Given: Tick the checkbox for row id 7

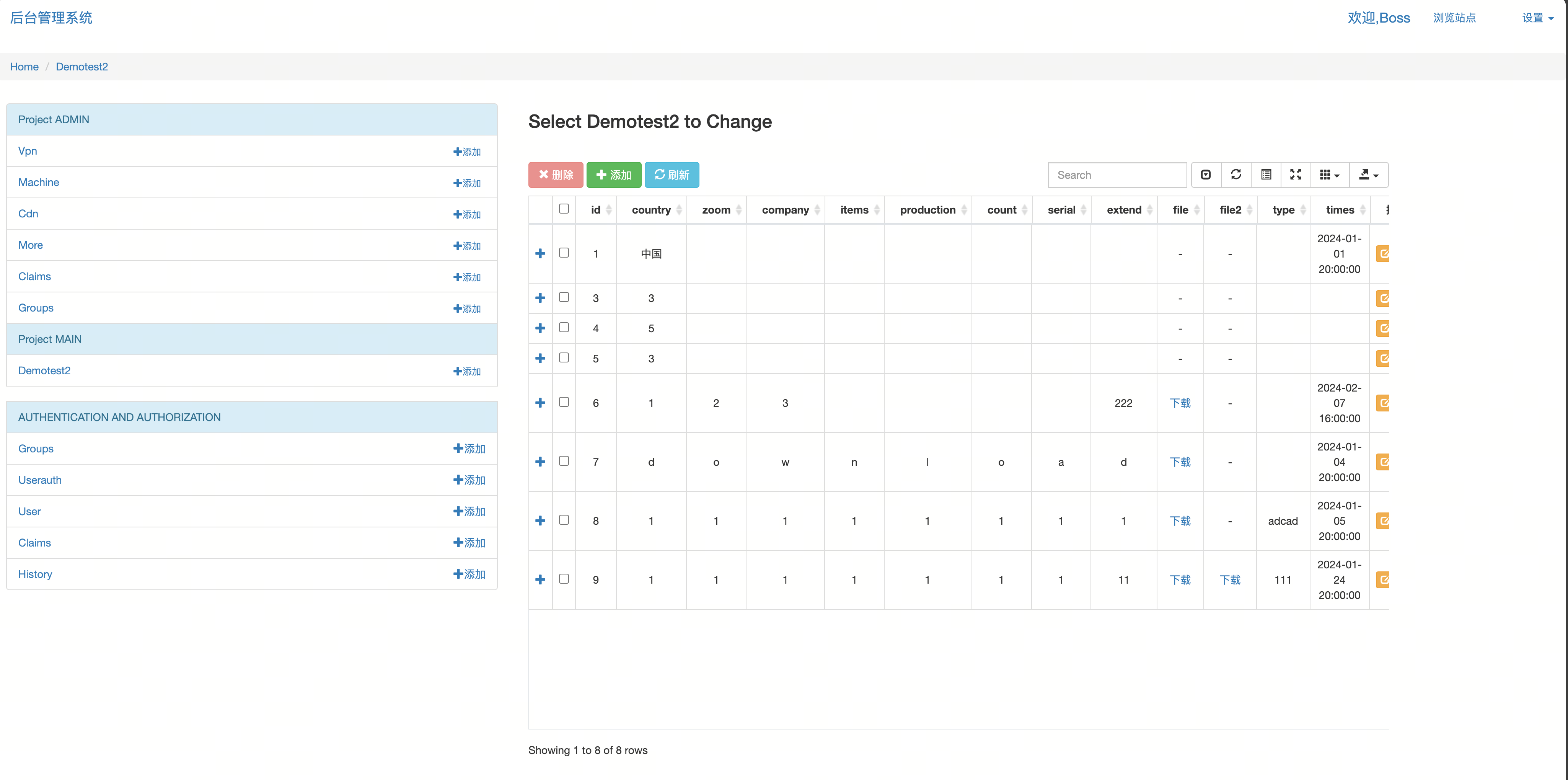Looking at the screenshot, I should click(x=564, y=461).
